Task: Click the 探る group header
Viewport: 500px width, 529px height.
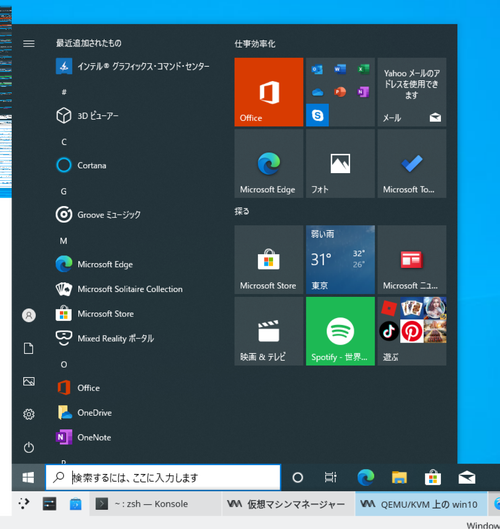Action: pyautogui.click(x=242, y=212)
